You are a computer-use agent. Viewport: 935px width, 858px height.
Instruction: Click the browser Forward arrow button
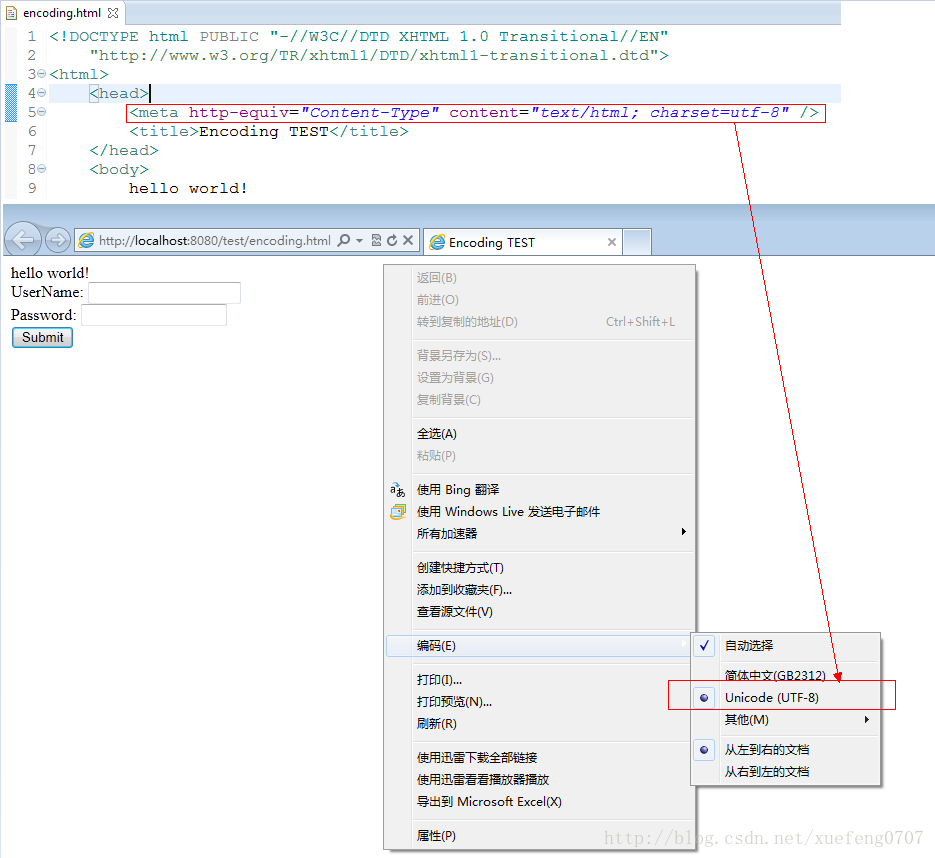[x=58, y=240]
